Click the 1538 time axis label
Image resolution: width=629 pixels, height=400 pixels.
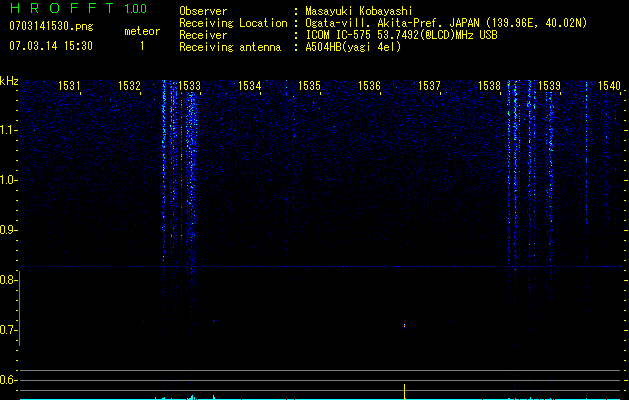489,86
